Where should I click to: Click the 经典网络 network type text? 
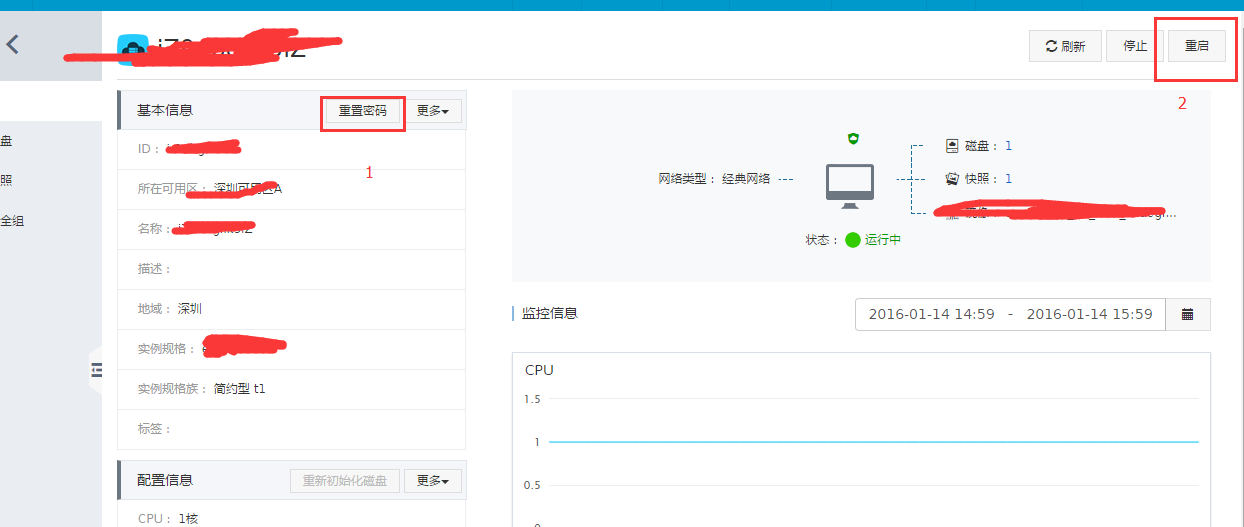pyautogui.click(x=746, y=179)
